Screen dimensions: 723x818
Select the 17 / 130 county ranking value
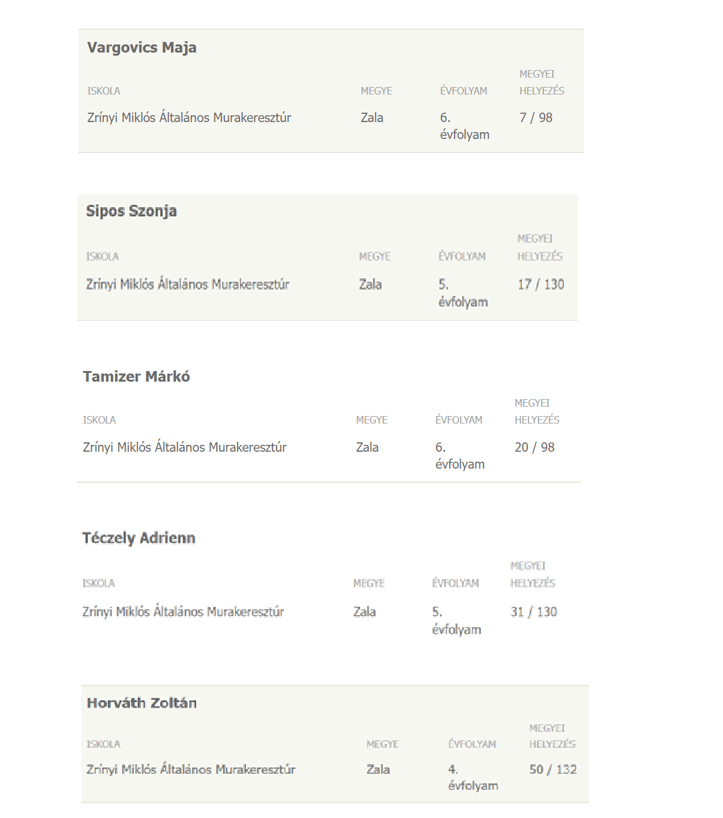[541, 284]
